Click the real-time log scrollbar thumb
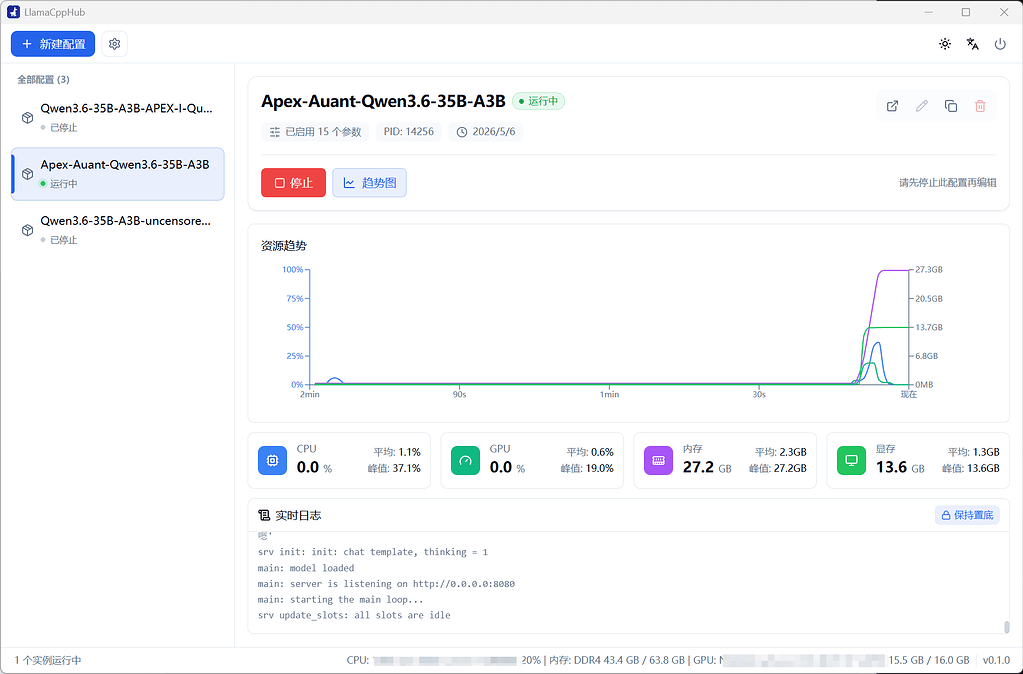The height and width of the screenshot is (674, 1023). [1006, 627]
